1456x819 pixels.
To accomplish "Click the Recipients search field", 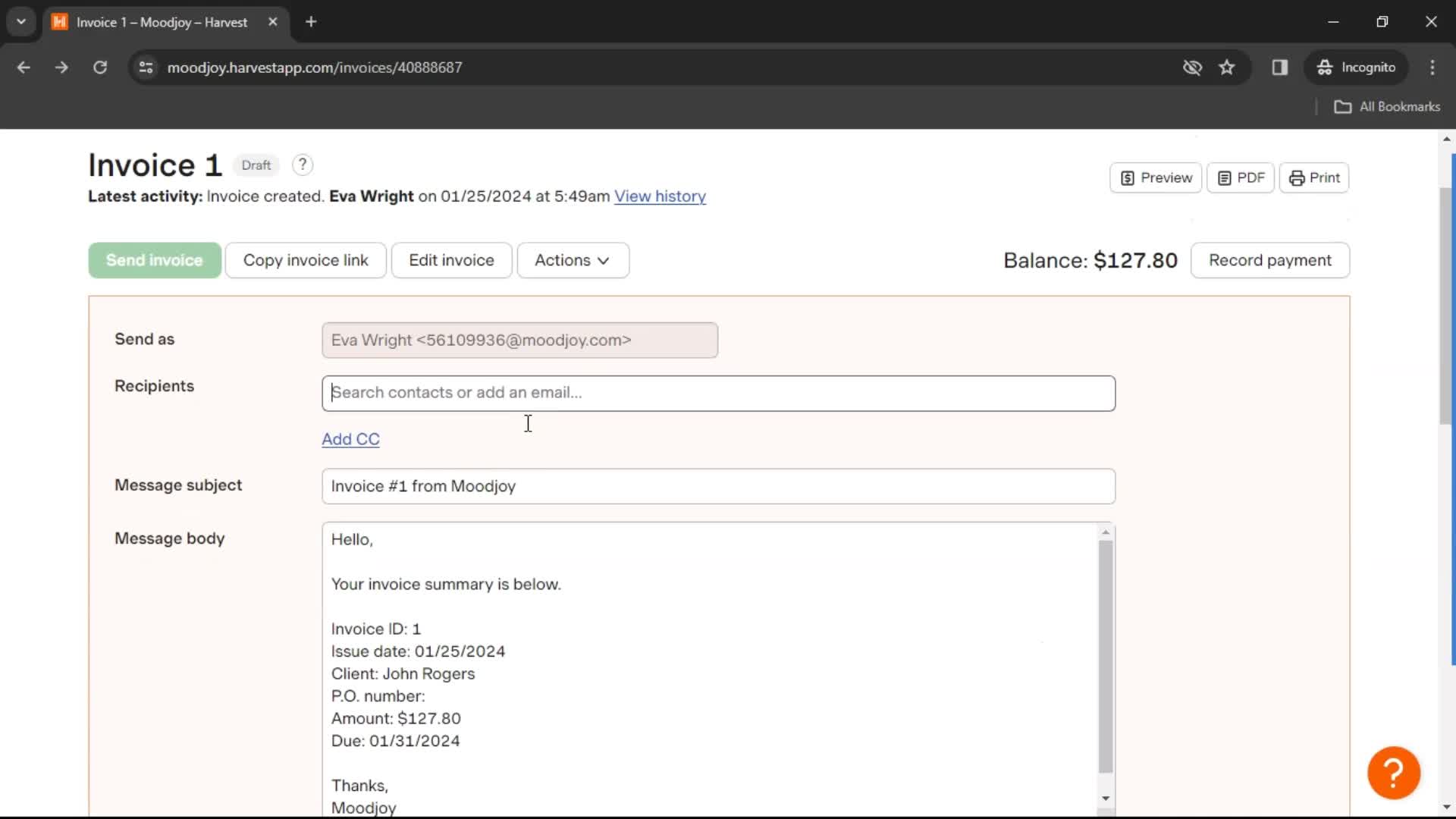I will click(x=718, y=392).
